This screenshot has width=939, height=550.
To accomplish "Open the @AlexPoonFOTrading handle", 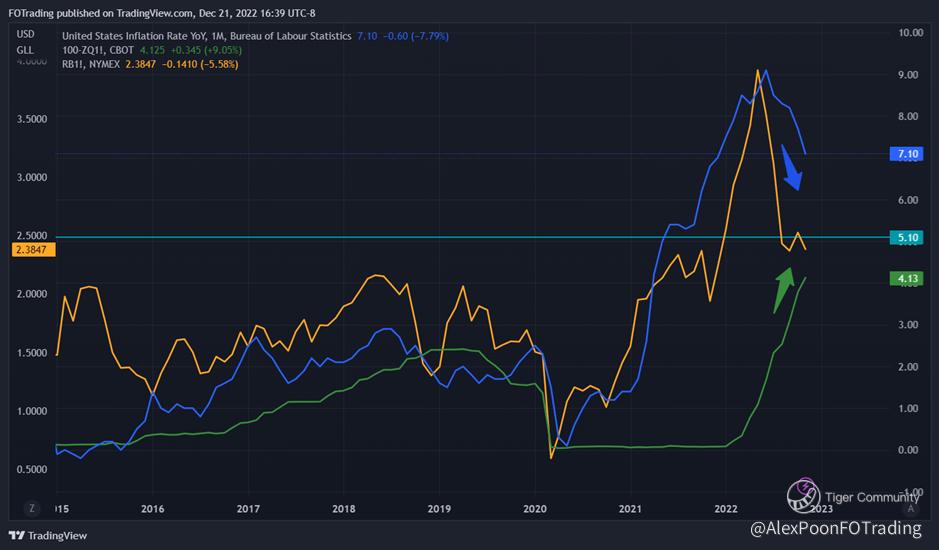I will pos(840,527).
